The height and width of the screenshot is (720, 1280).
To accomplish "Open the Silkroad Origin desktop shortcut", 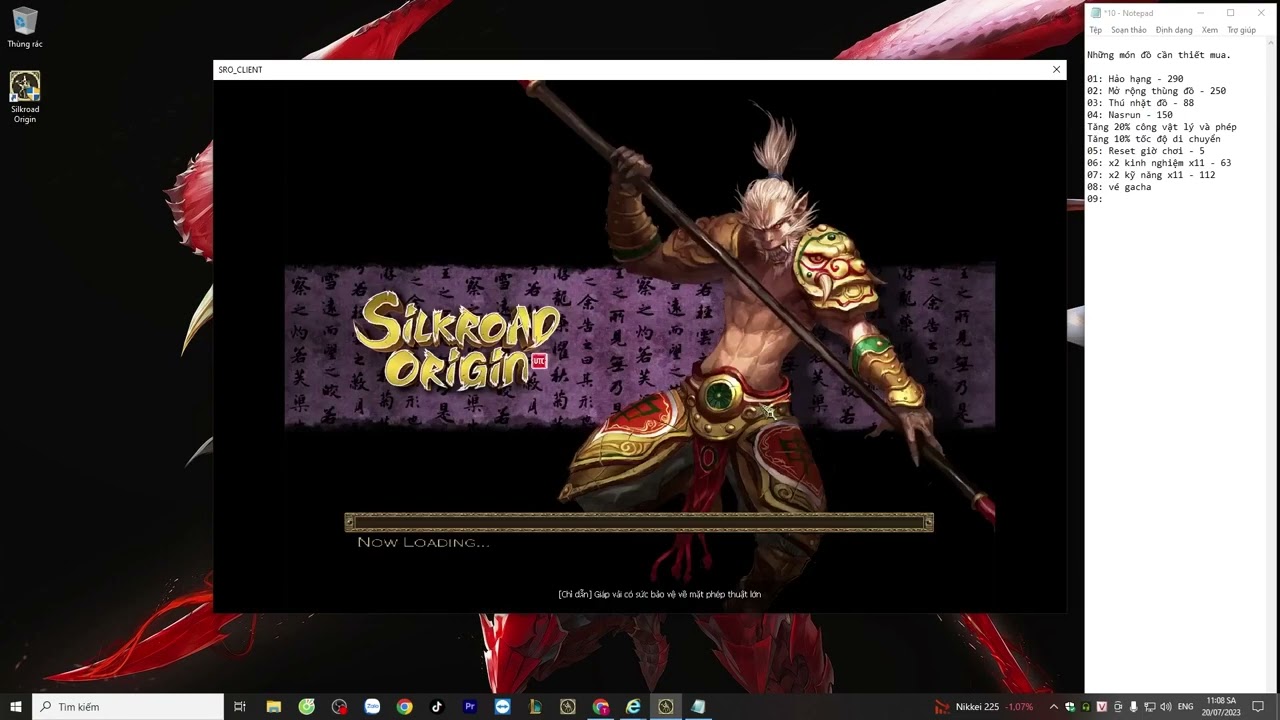I will coord(25,97).
